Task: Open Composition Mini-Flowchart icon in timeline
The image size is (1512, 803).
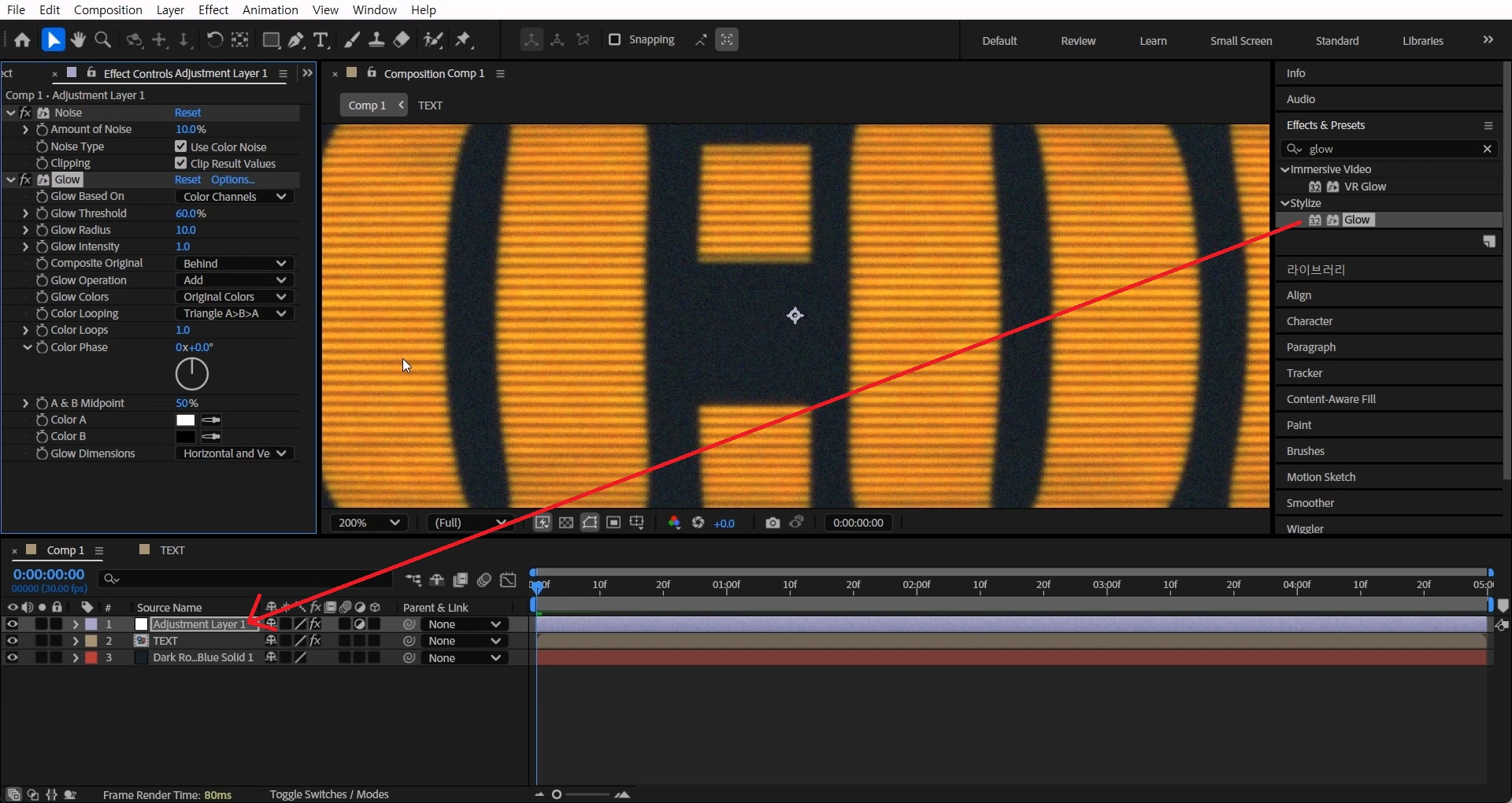Action: [413, 580]
